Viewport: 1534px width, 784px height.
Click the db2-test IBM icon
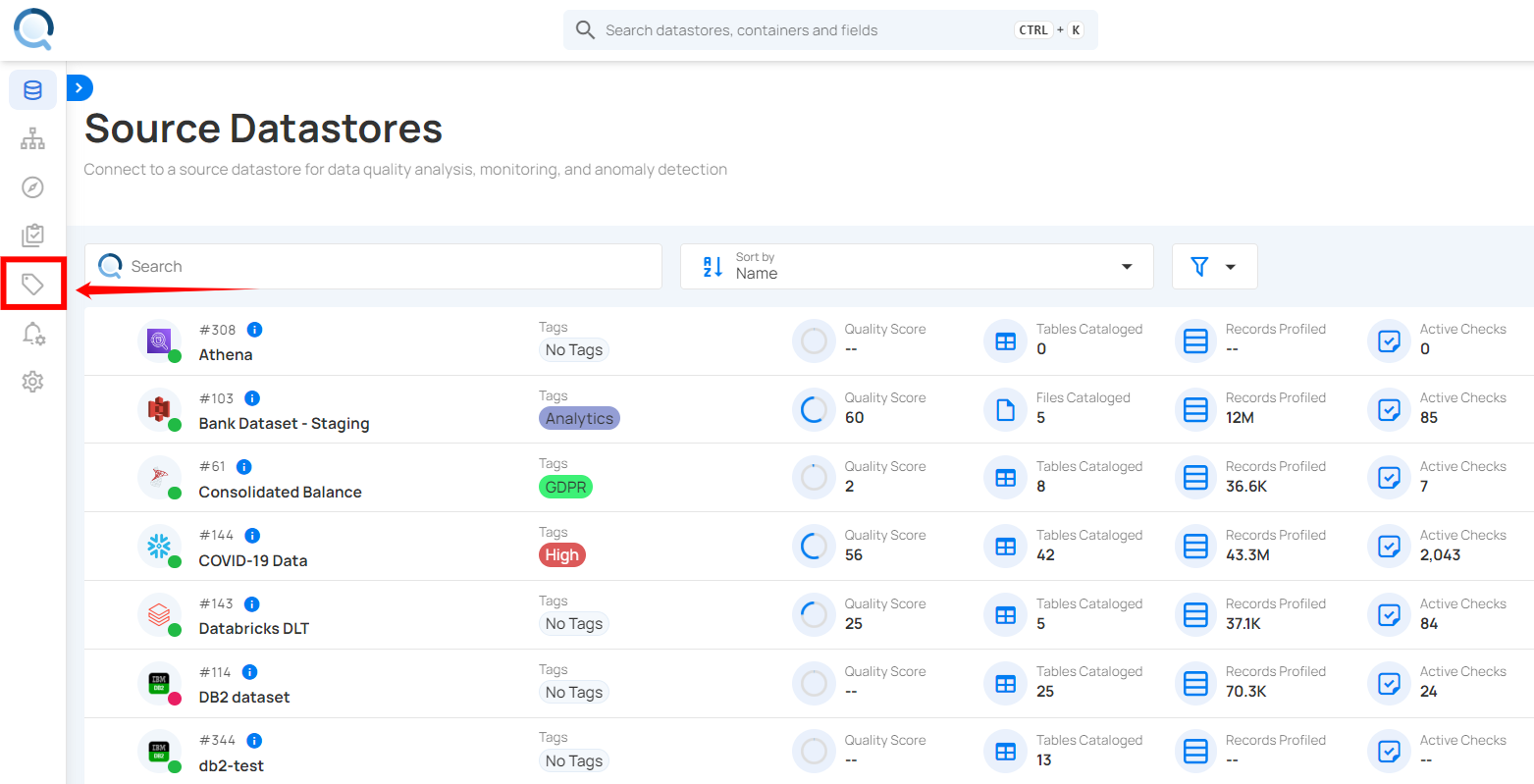[159, 752]
